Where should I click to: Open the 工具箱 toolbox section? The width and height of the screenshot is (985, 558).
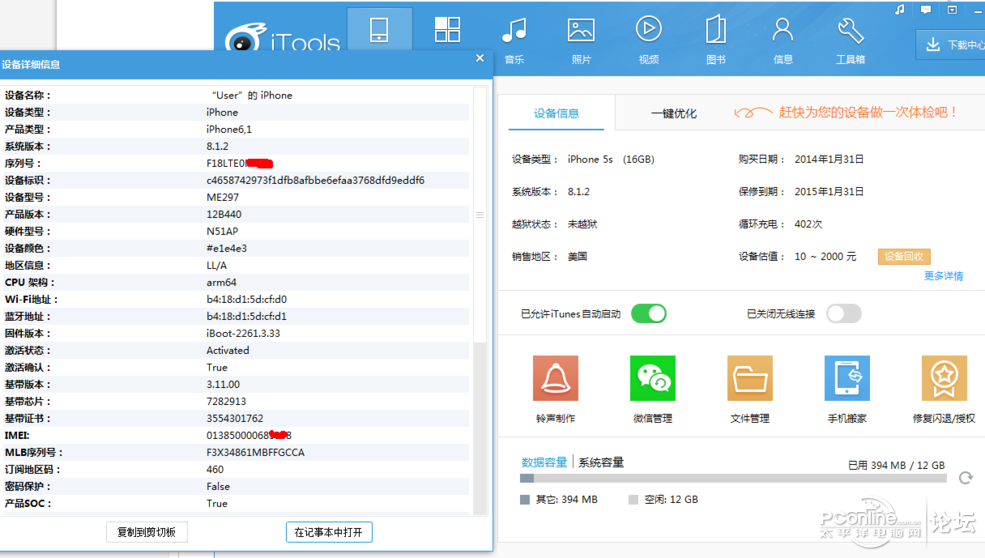click(850, 40)
